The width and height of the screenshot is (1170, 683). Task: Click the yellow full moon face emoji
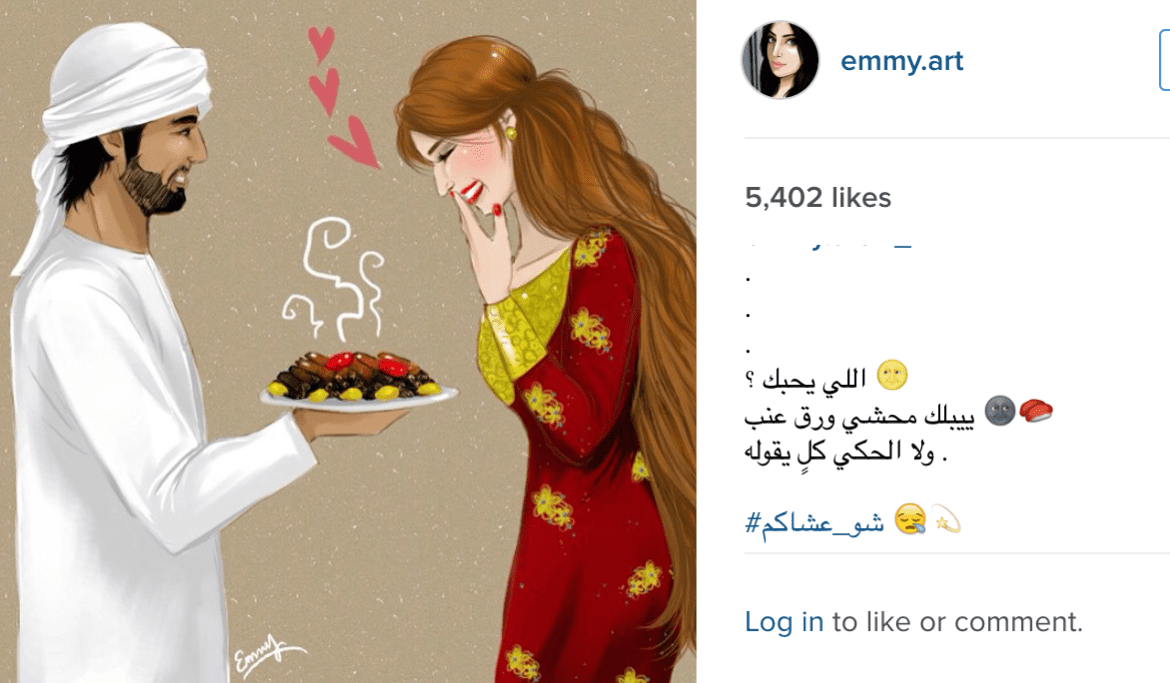892,375
